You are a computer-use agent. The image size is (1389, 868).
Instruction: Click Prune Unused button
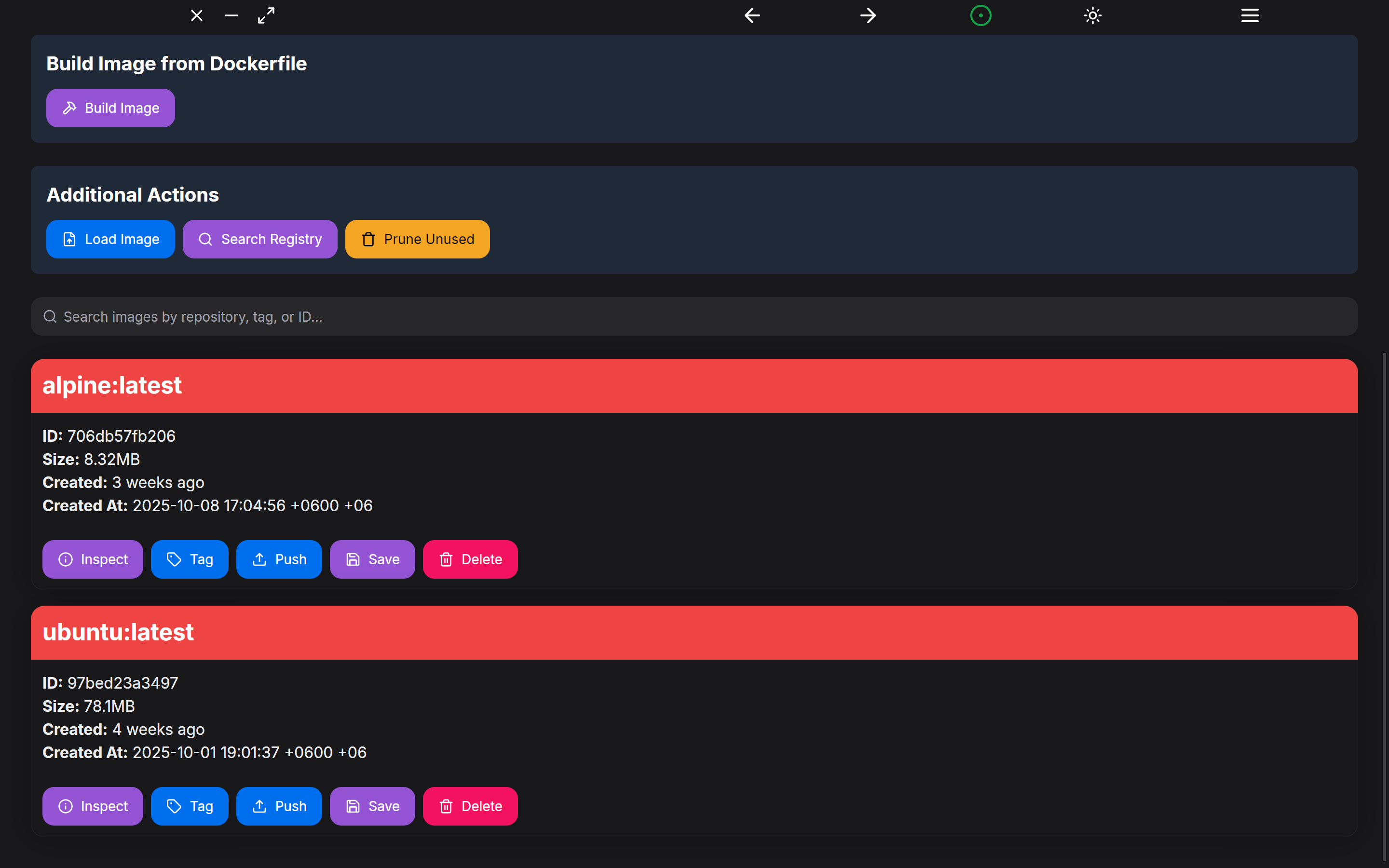click(x=417, y=239)
